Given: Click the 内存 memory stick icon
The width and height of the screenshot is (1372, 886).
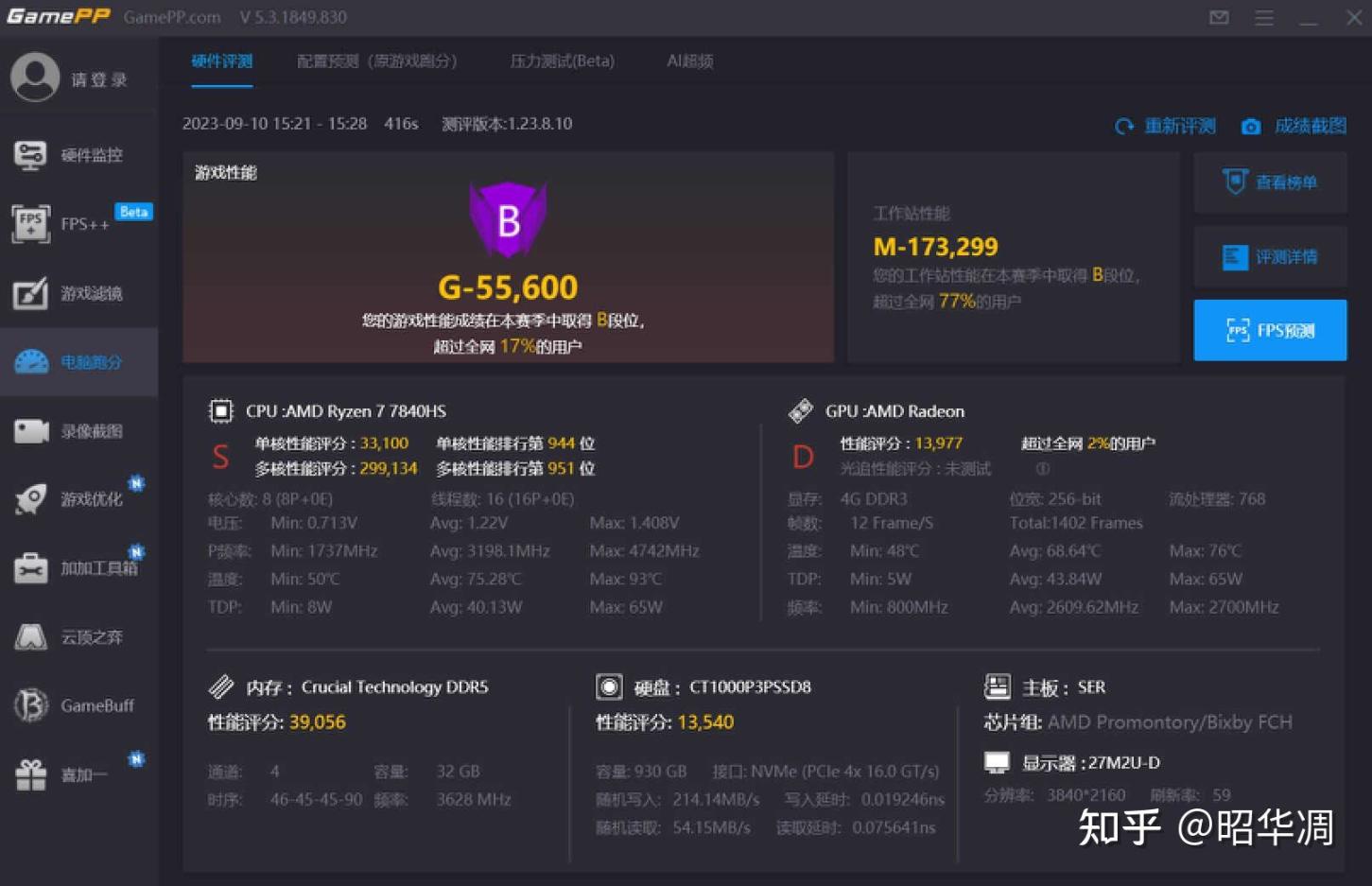Looking at the screenshot, I should 220,686.
